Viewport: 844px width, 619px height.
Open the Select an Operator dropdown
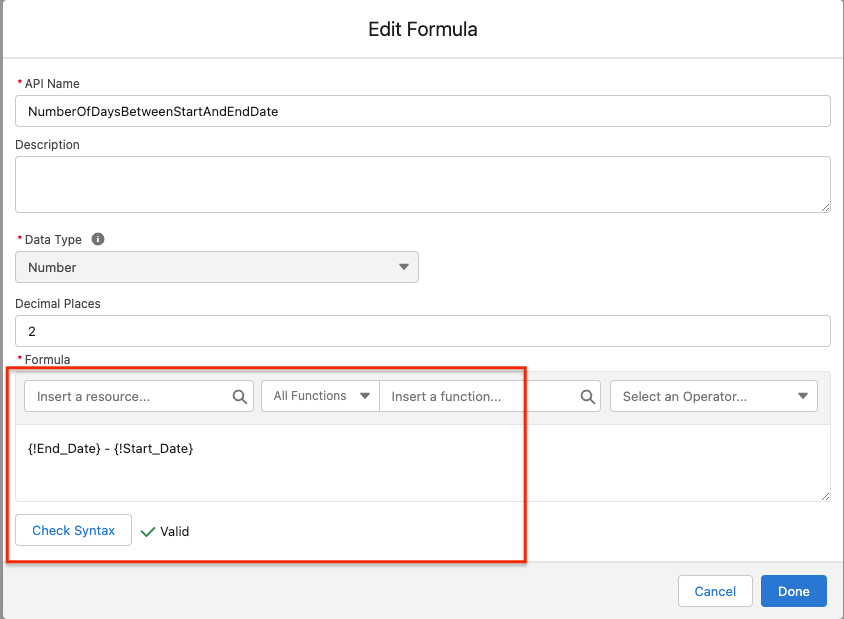714,396
